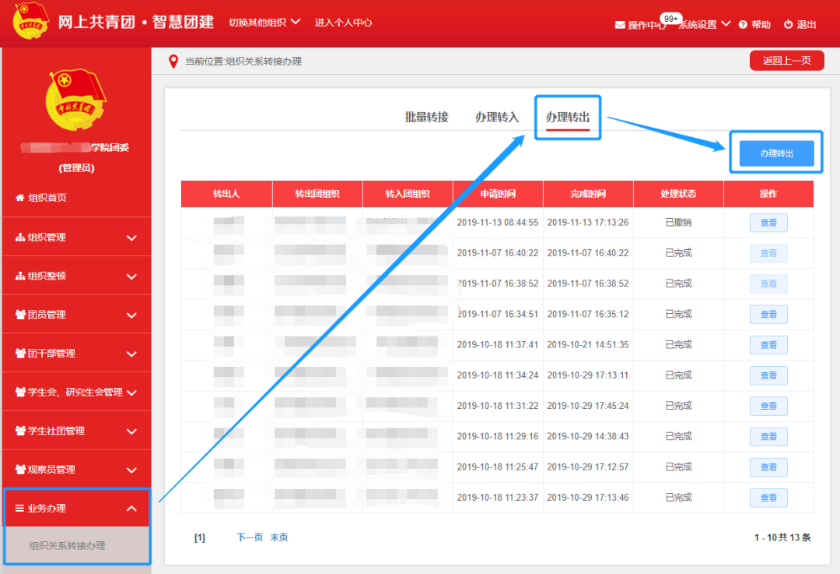Click the 组织首页 home icon
The width and height of the screenshot is (840, 574).
click(20, 198)
